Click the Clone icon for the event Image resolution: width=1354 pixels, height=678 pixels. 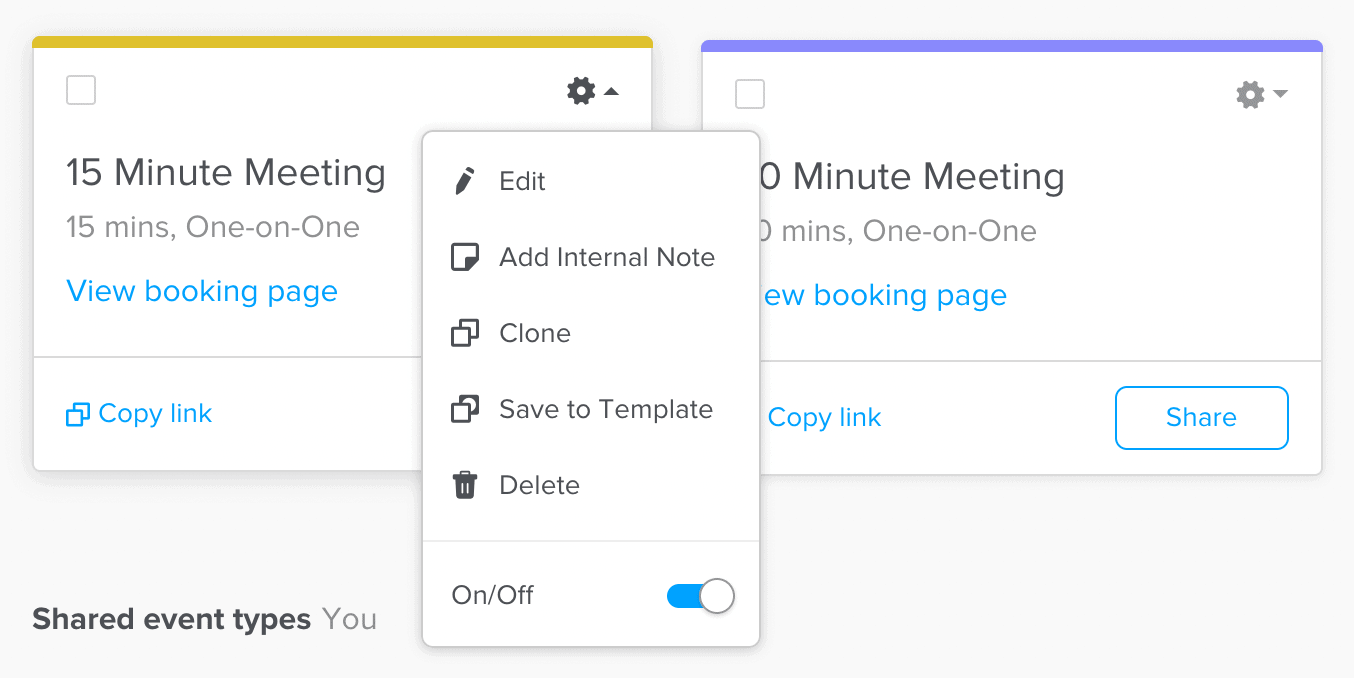pos(464,332)
